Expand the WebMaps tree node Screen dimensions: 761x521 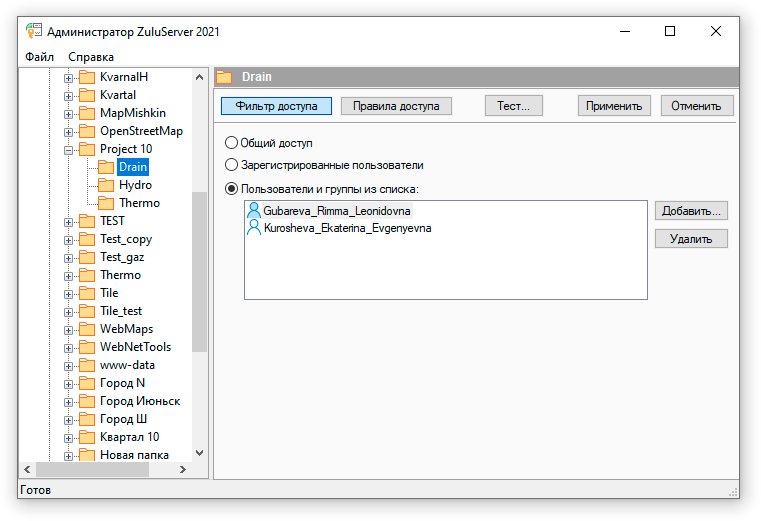coord(68,330)
